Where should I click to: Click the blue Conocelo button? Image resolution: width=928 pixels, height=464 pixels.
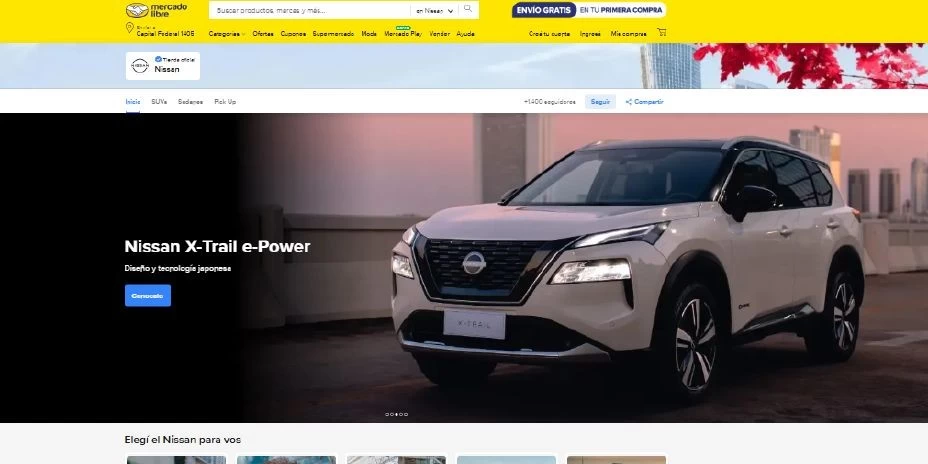[x=148, y=295]
